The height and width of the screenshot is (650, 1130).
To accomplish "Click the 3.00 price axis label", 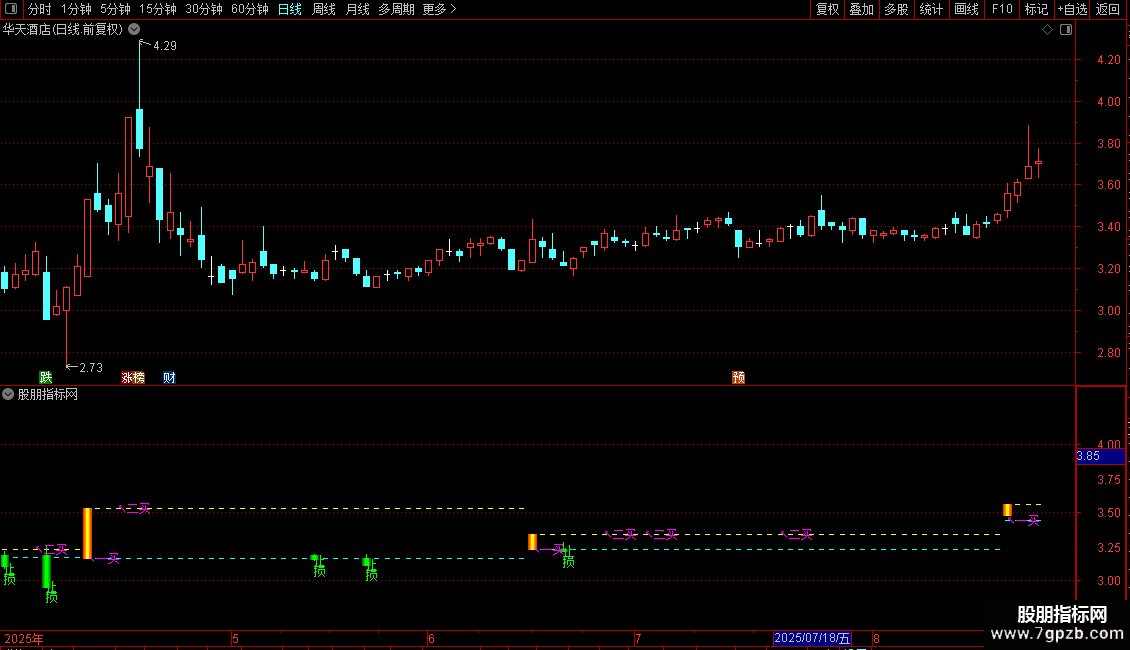I will [1108, 311].
